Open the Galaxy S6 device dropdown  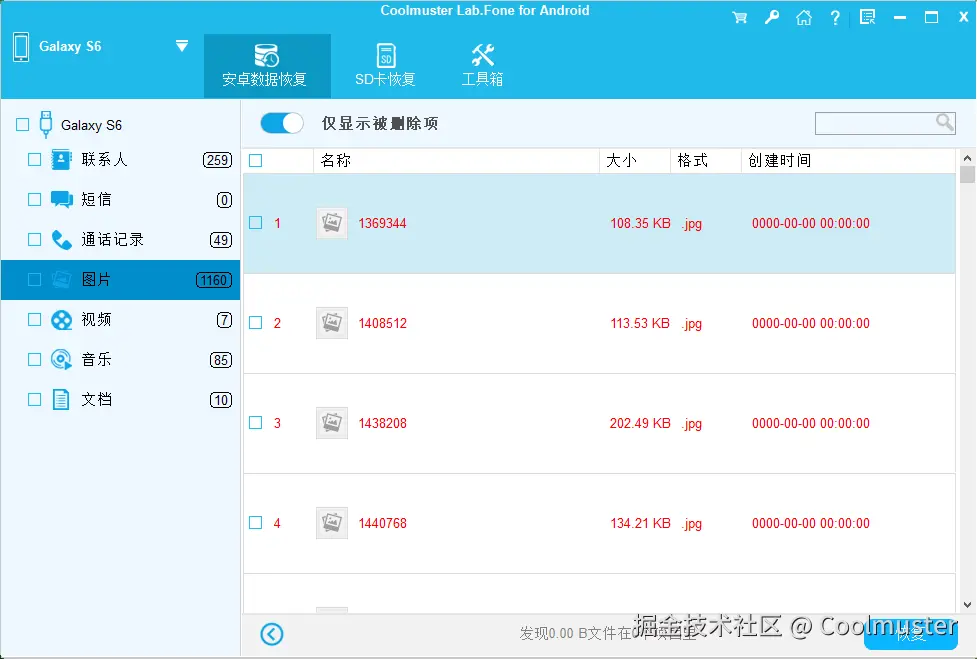coord(181,45)
